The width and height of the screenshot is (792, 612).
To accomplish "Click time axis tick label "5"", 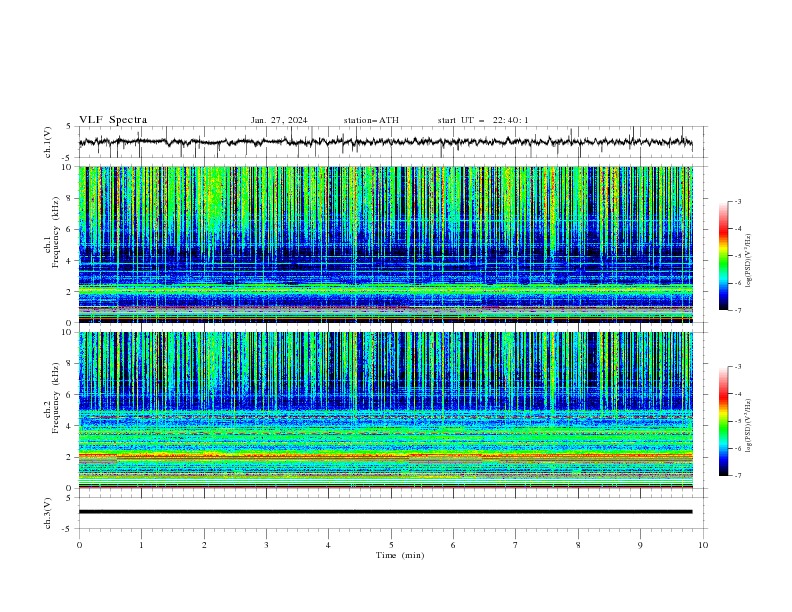I will (391, 545).
